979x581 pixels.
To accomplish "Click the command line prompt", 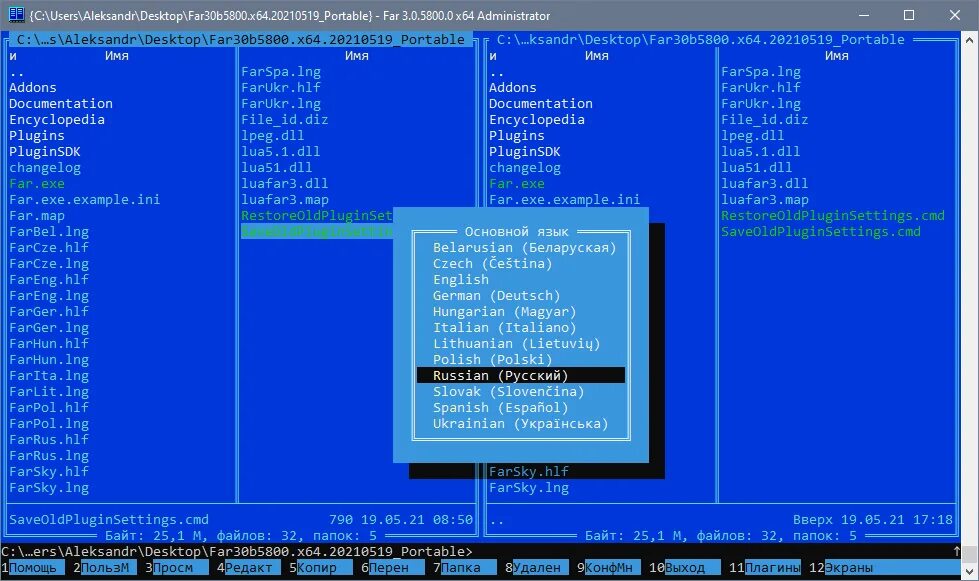I will pyautogui.click(x=237, y=552).
